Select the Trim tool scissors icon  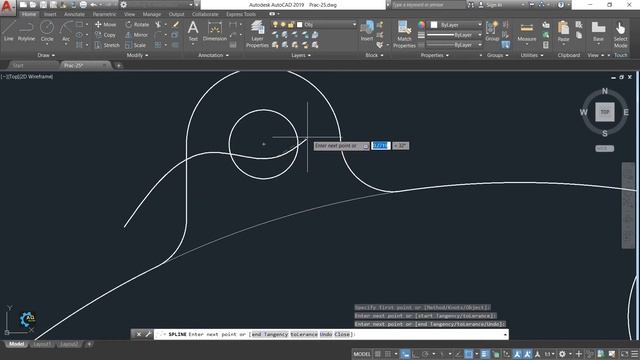[158, 24]
